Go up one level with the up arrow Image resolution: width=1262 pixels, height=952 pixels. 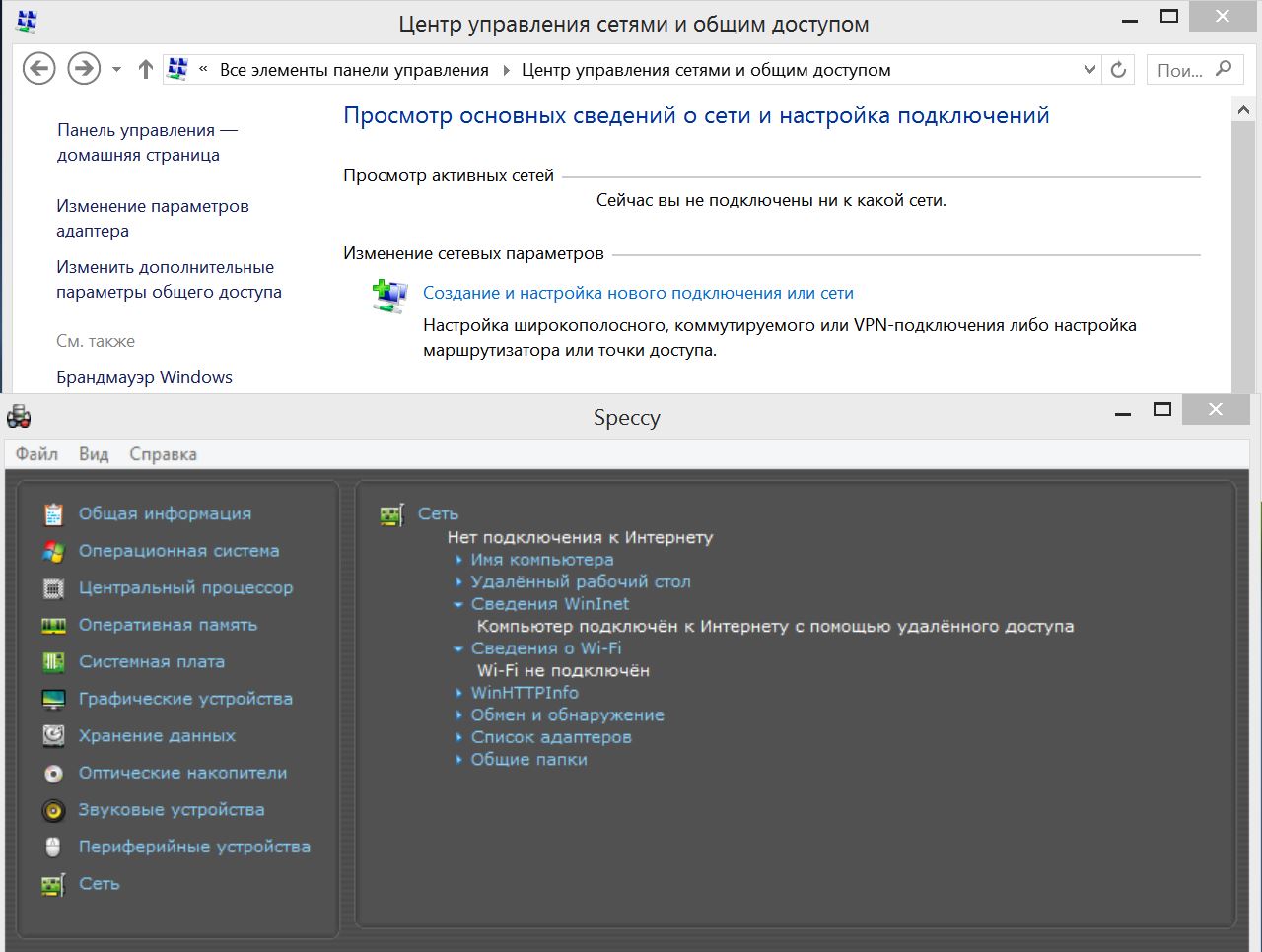[x=146, y=69]
